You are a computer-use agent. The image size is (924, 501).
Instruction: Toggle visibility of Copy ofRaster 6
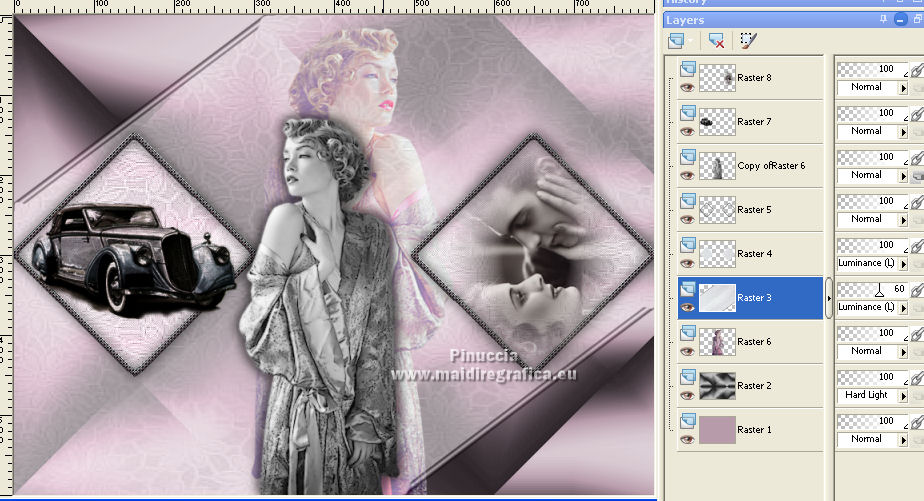click(x=687, y=176)
